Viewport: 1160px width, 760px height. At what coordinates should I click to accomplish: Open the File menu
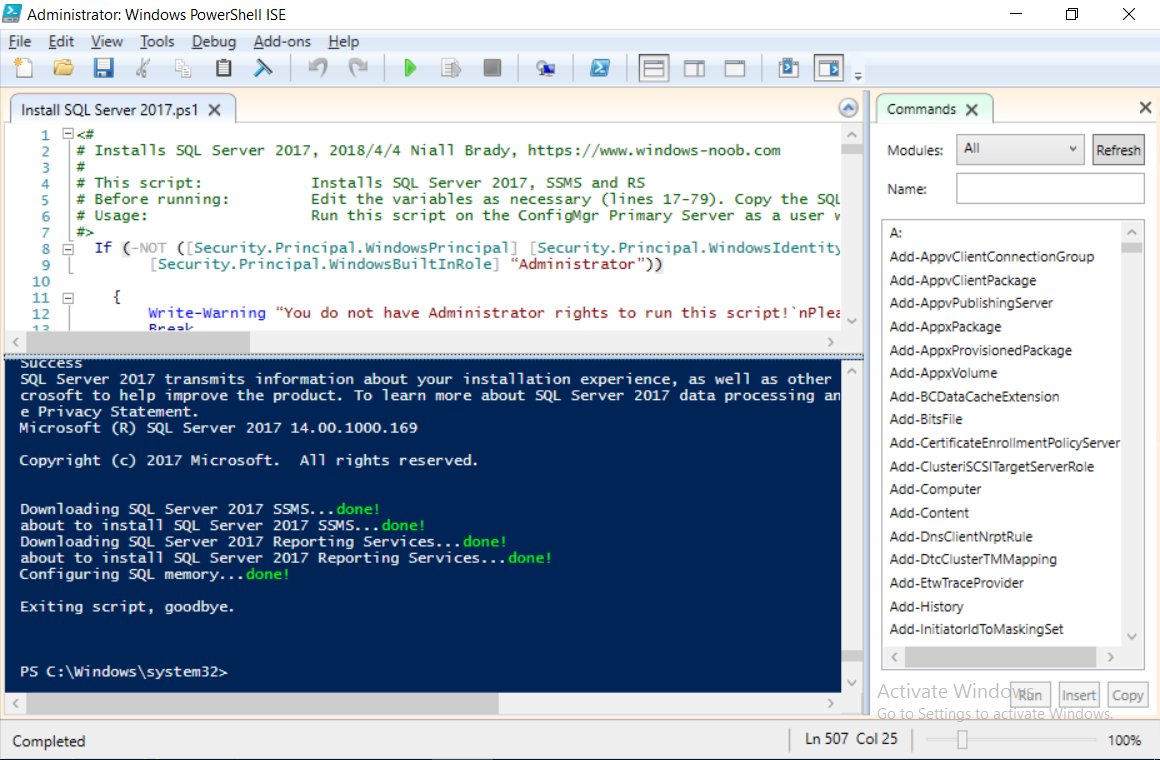pyautogui.click(x=19, y=41)
